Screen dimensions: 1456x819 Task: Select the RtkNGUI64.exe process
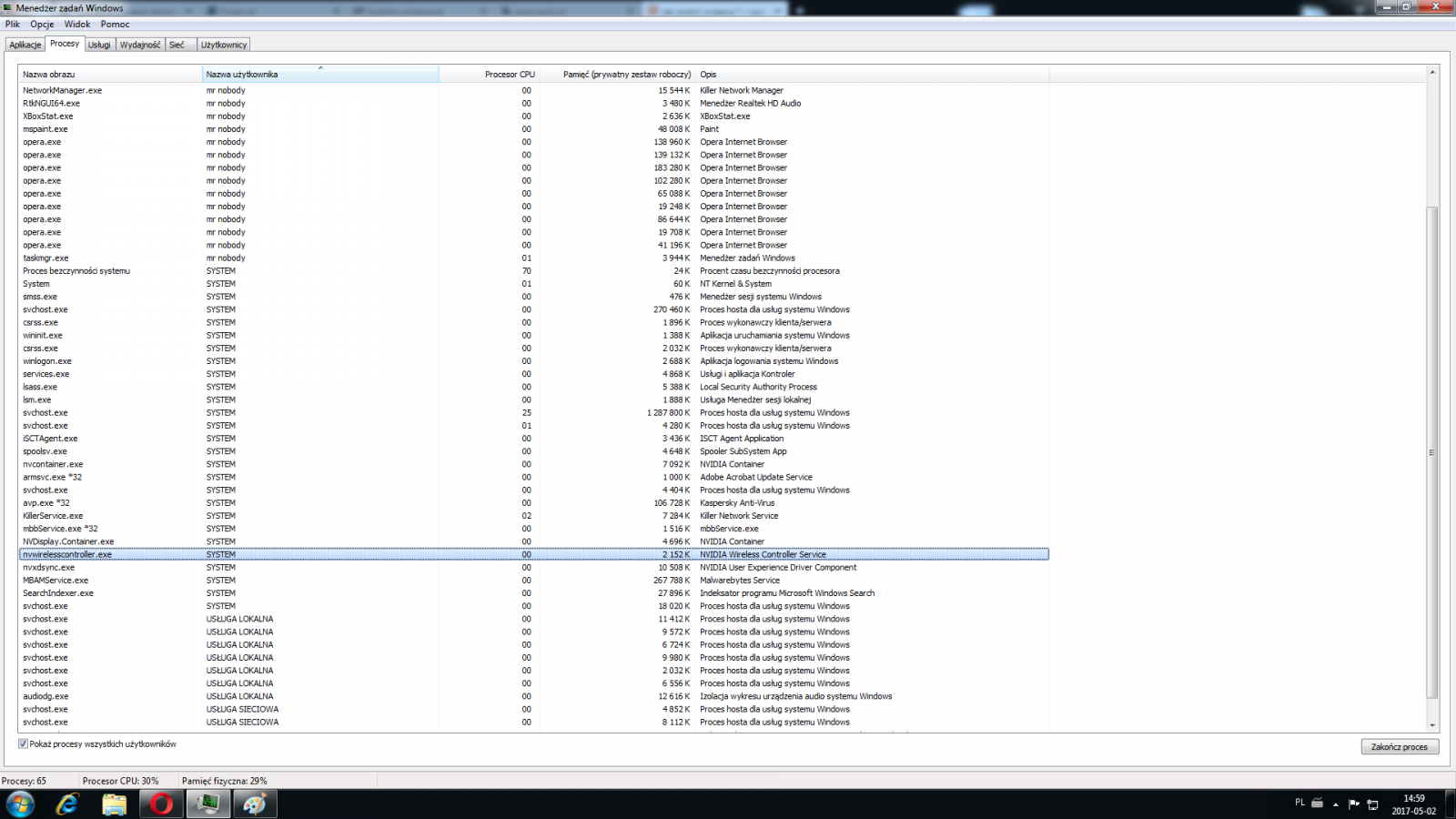click(533, 103)
